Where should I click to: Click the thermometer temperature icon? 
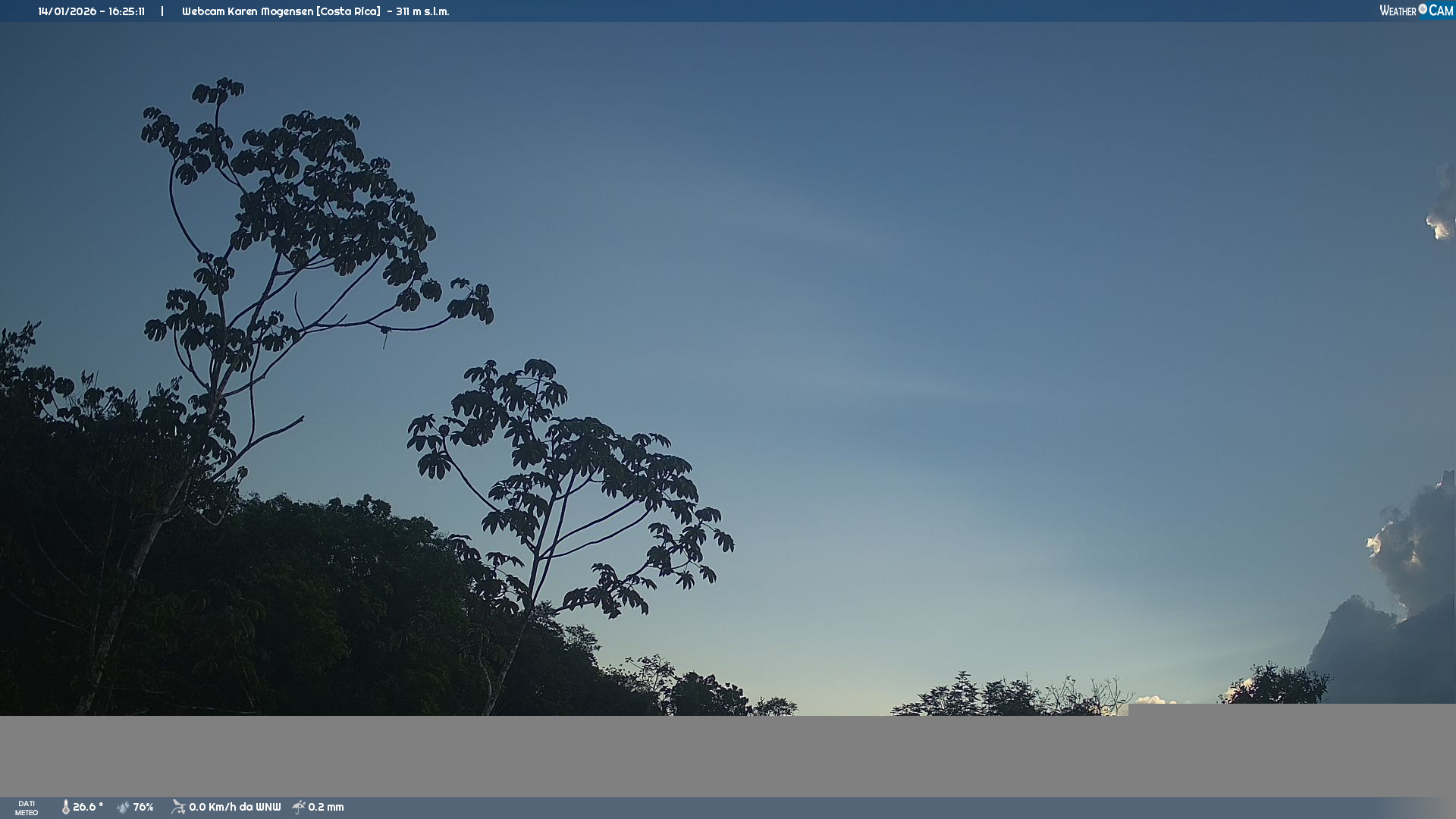tap(65, 808)
